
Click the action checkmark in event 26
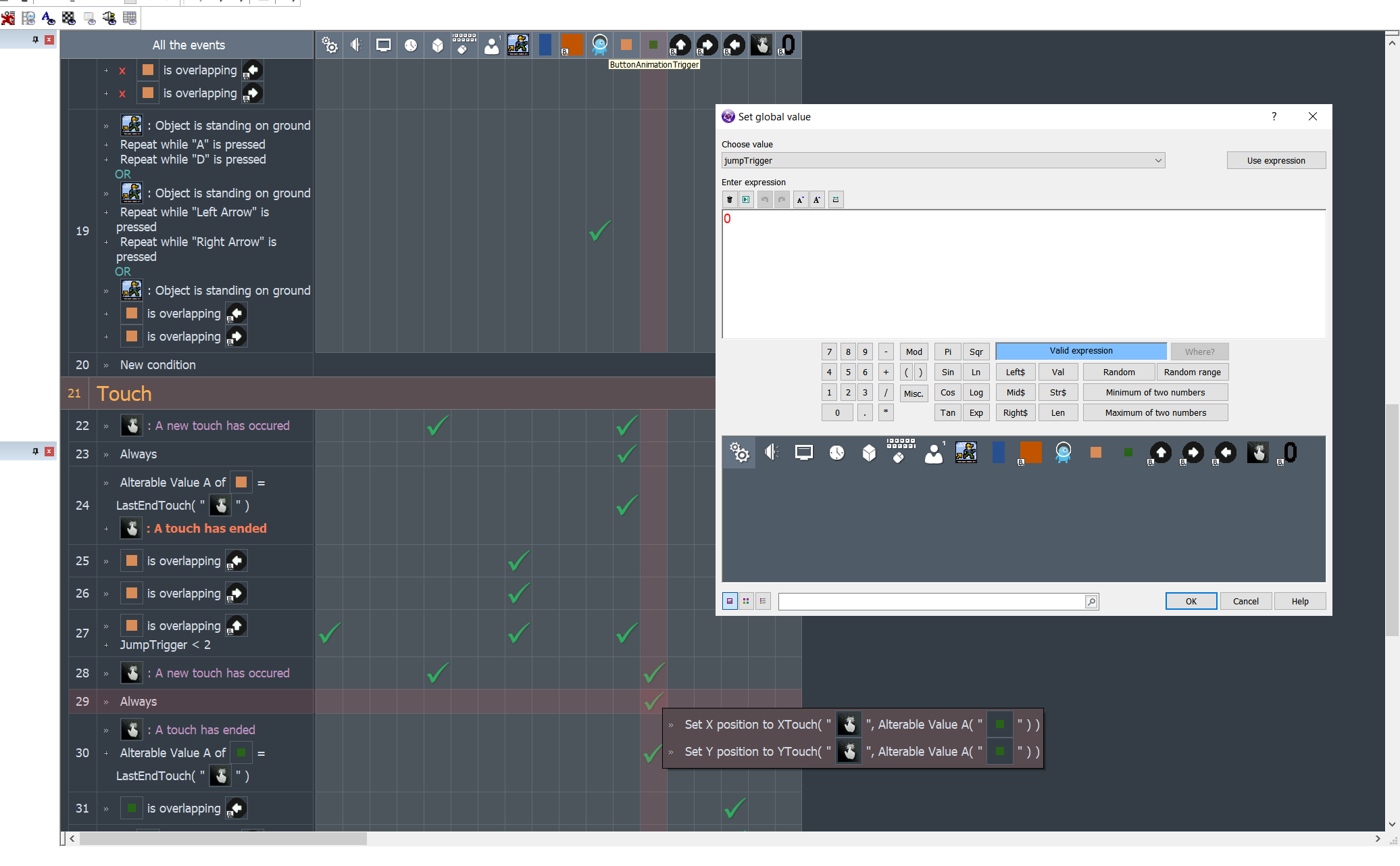(518, 594)
